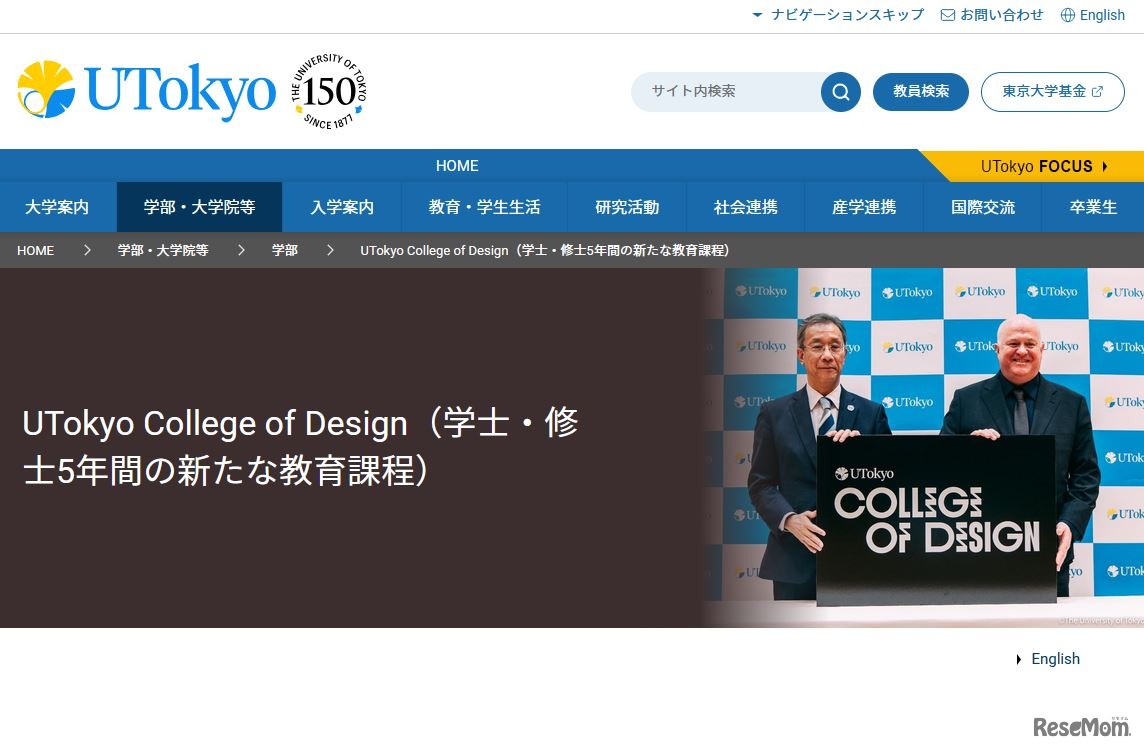Open お問い合わせ contact link
This screenshot has width=1144, height=750.
pos(1002,15)
